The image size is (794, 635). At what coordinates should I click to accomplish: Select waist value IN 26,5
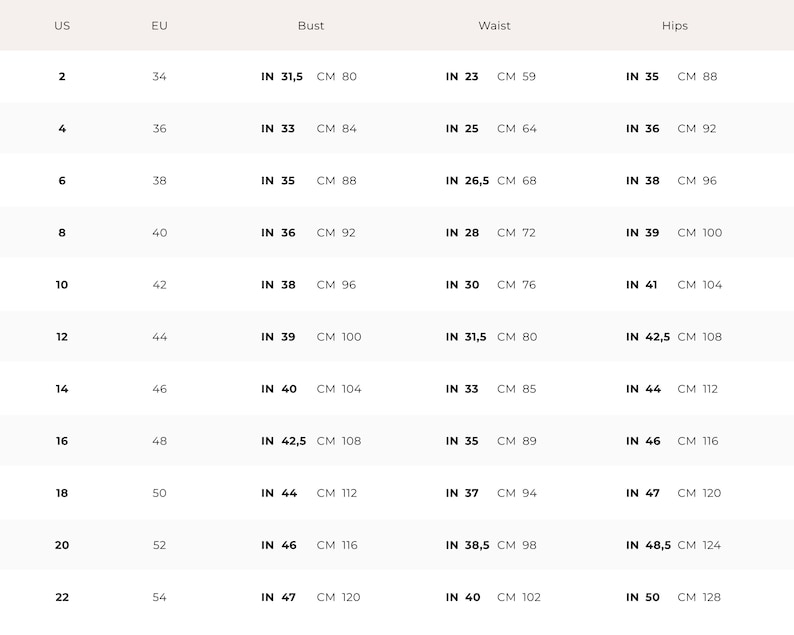[x=467, y=181]
